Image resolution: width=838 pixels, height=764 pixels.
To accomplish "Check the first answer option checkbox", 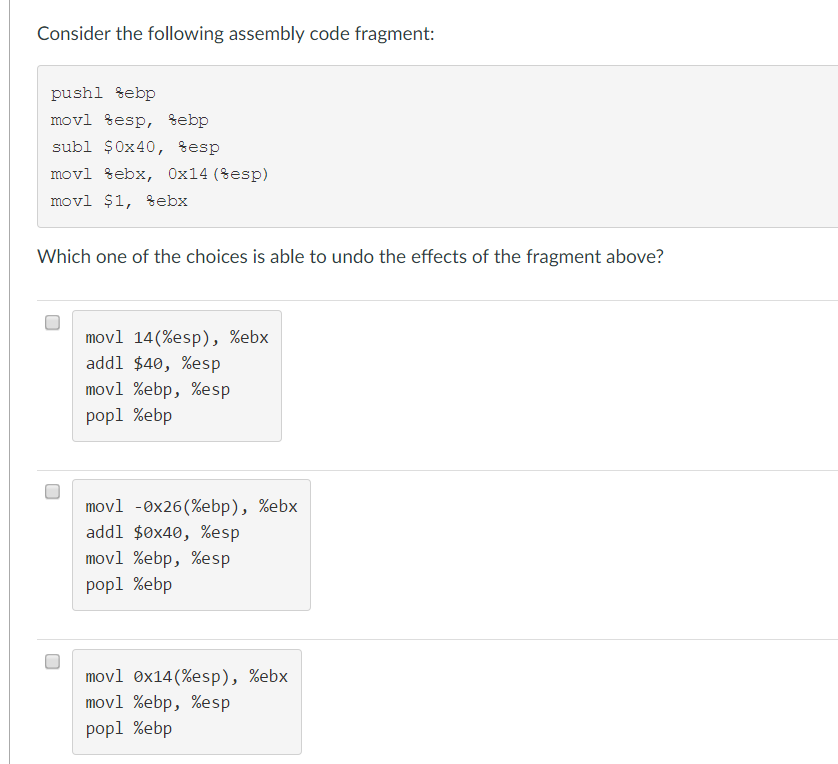I will [51, 321].
